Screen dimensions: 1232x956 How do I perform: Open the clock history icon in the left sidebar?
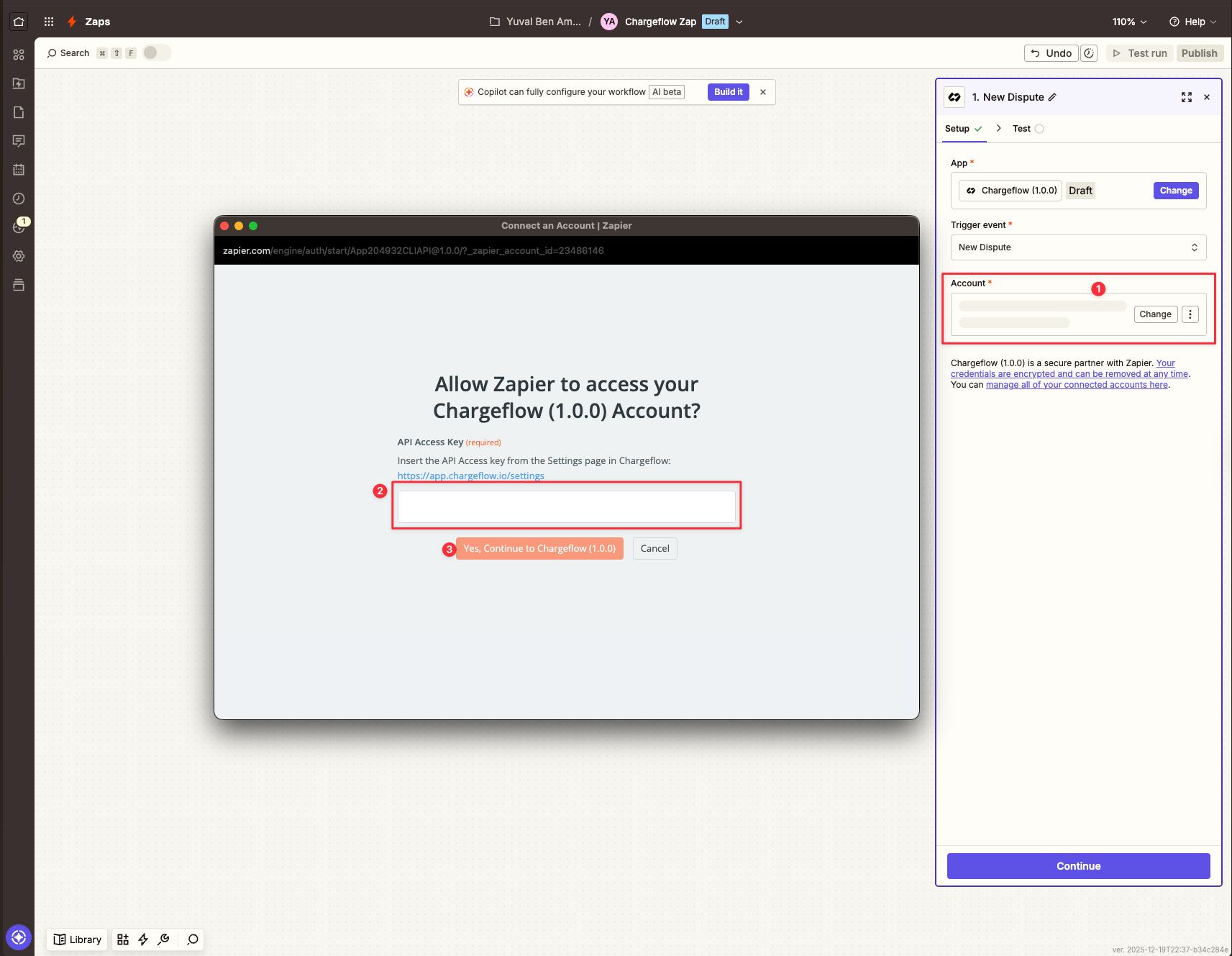coord(19,199)
